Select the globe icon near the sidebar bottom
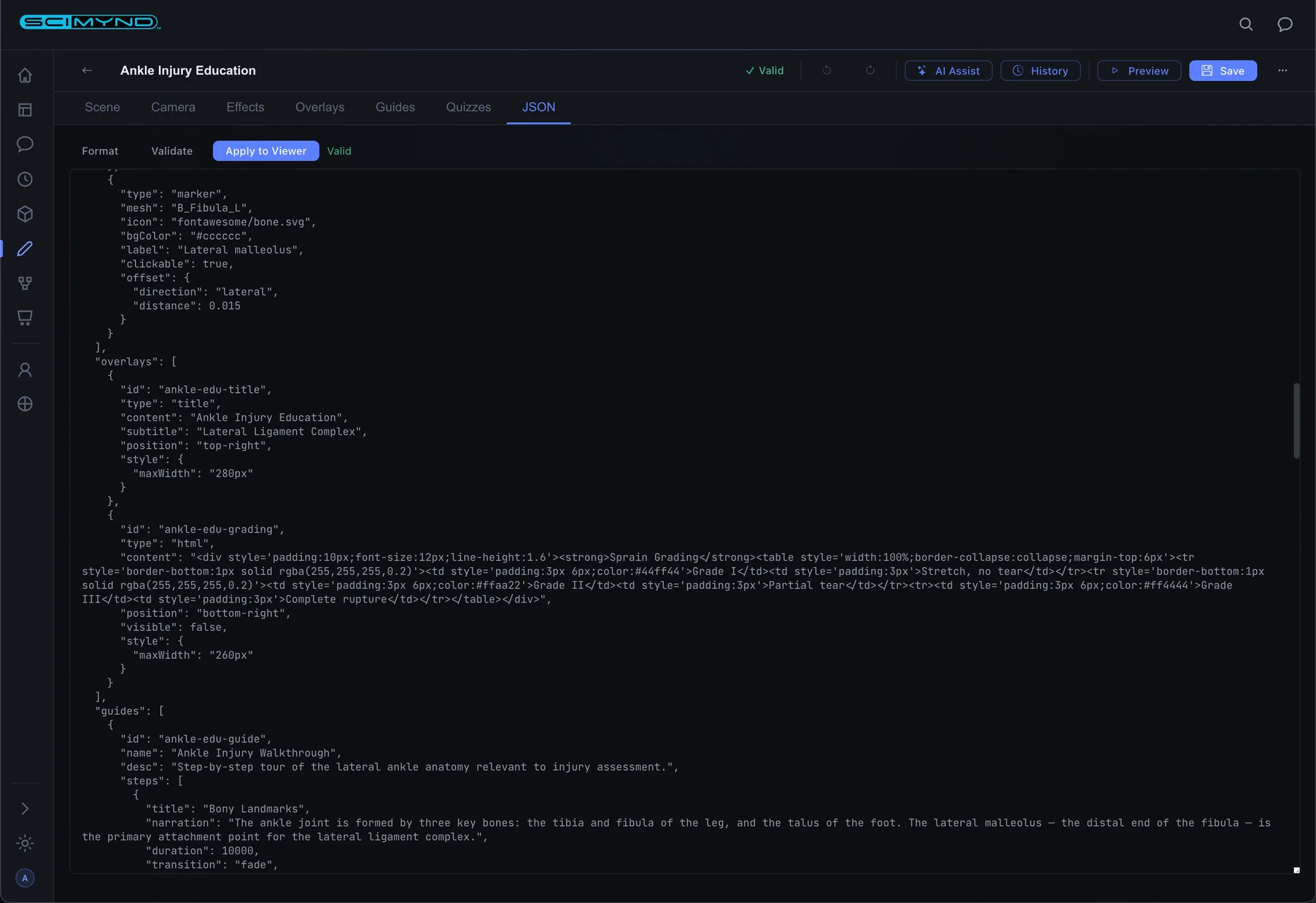The image size is (1316, 903). click(25, 404)
